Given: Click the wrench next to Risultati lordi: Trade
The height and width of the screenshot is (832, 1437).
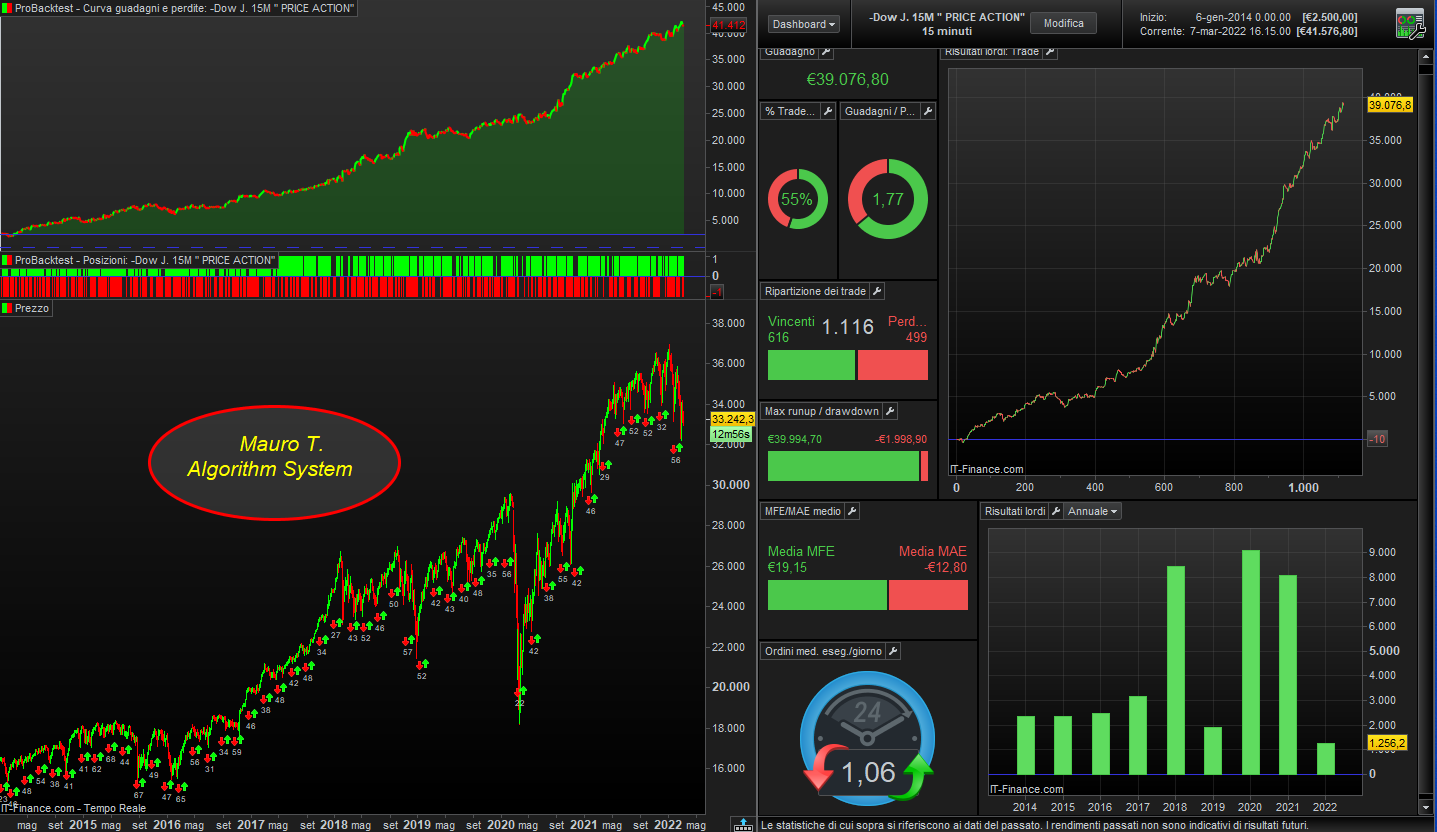Looking at the screenshot, I should click(x=1050, y=52).
